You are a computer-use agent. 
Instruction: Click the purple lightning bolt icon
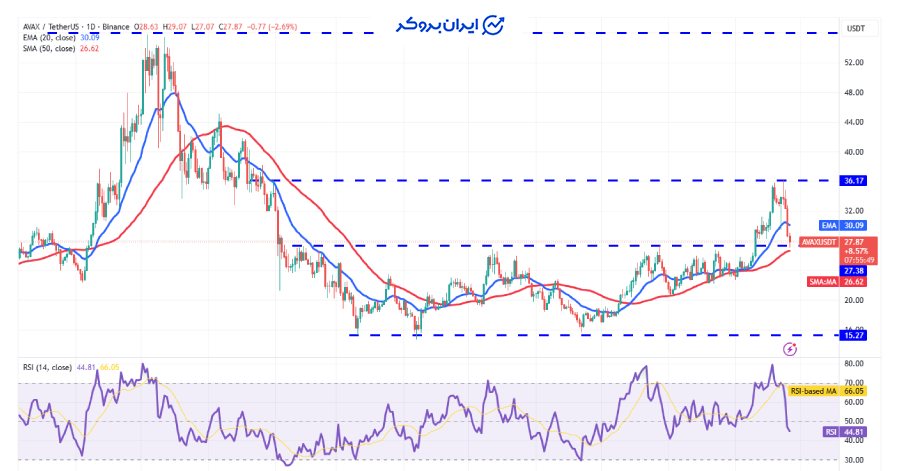pyautogui.click(x=791, y=349)
